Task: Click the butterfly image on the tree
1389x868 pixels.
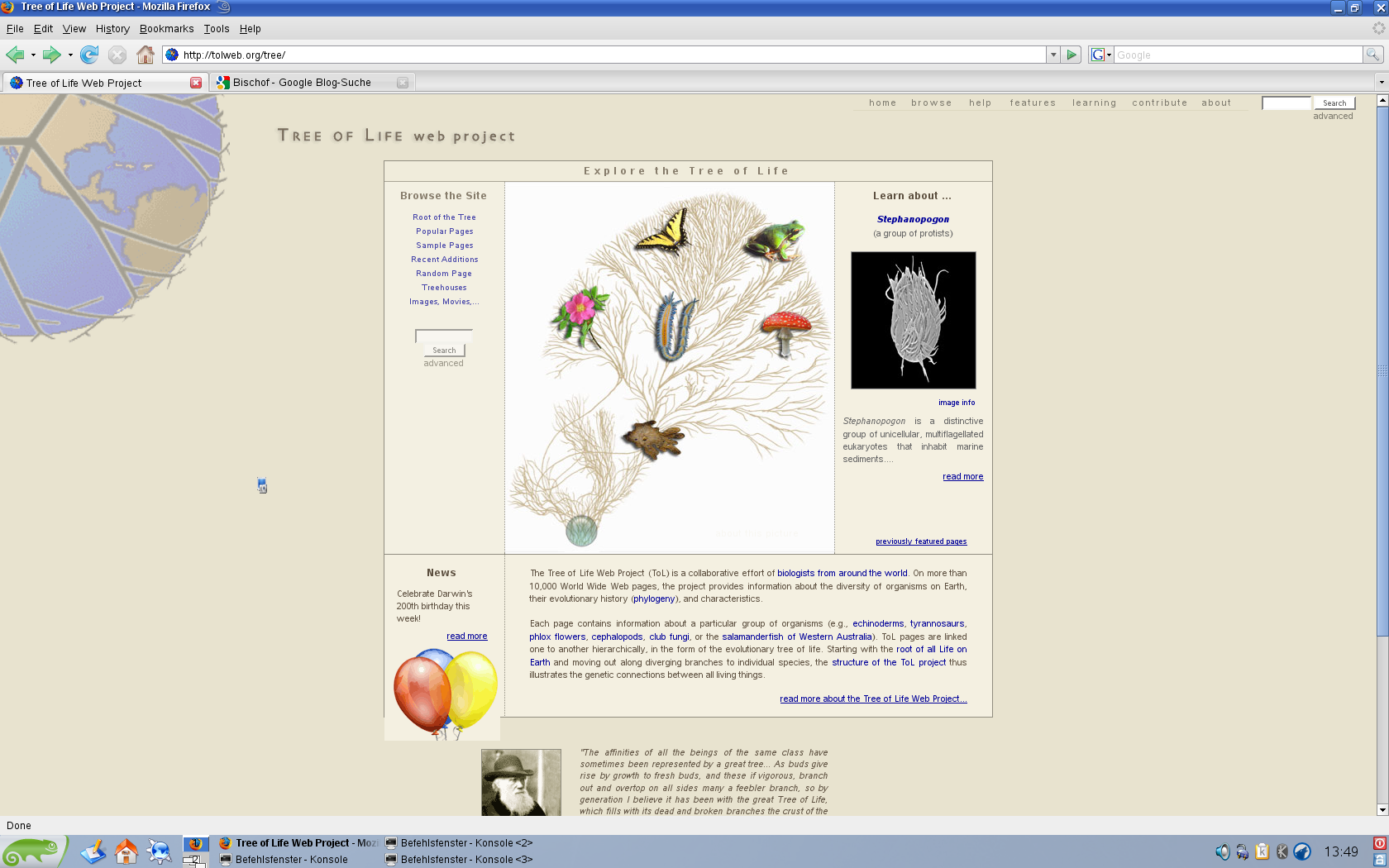Action: [664, 231]
